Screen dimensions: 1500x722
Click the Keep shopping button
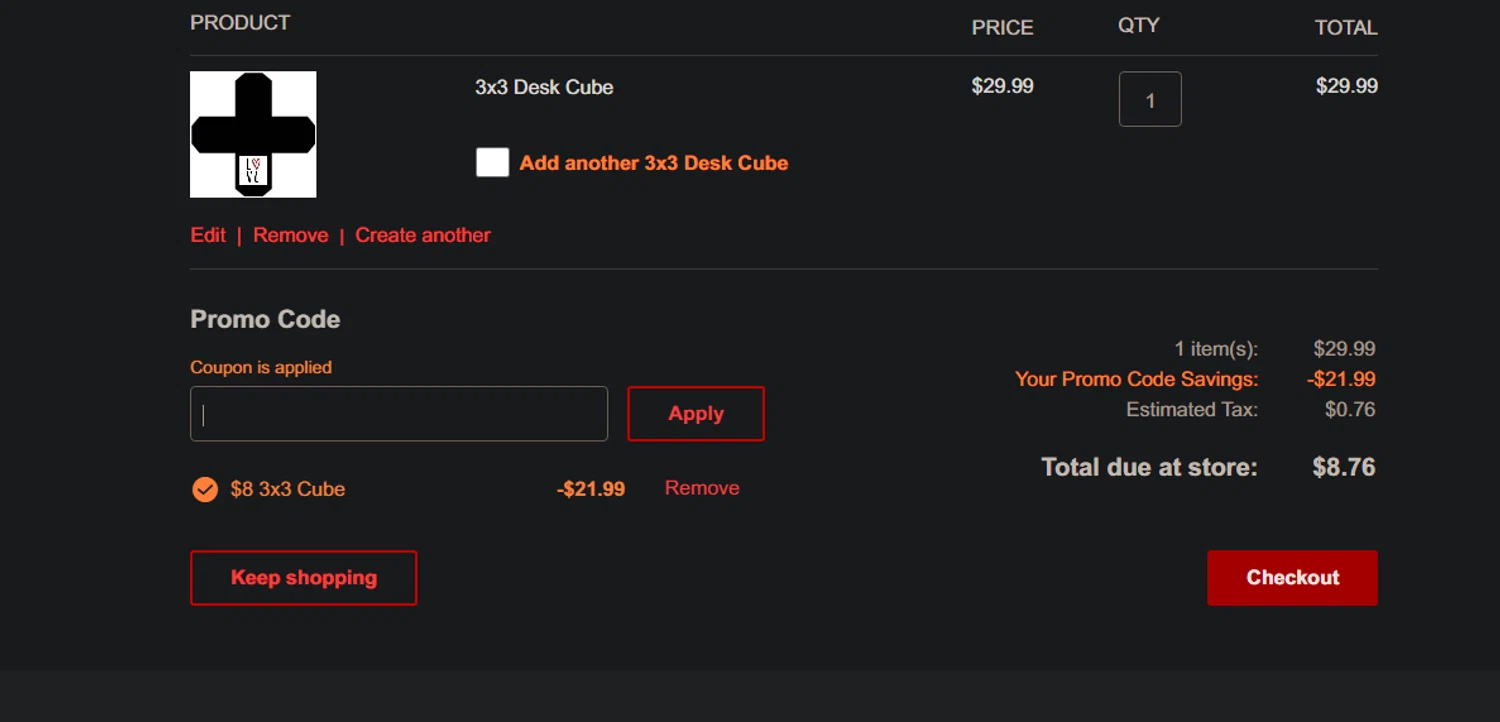304,578
